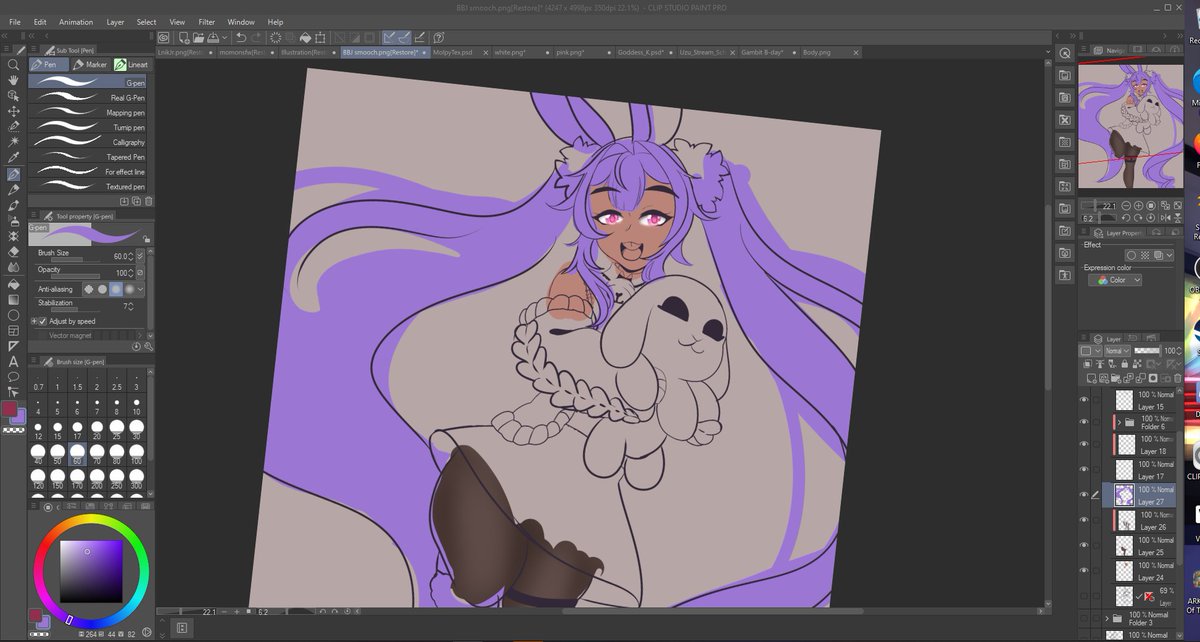The width and height of the screenshot is (1200, 642).
Task: Select the Auto select magic wand tool
Action: (13, 142)
